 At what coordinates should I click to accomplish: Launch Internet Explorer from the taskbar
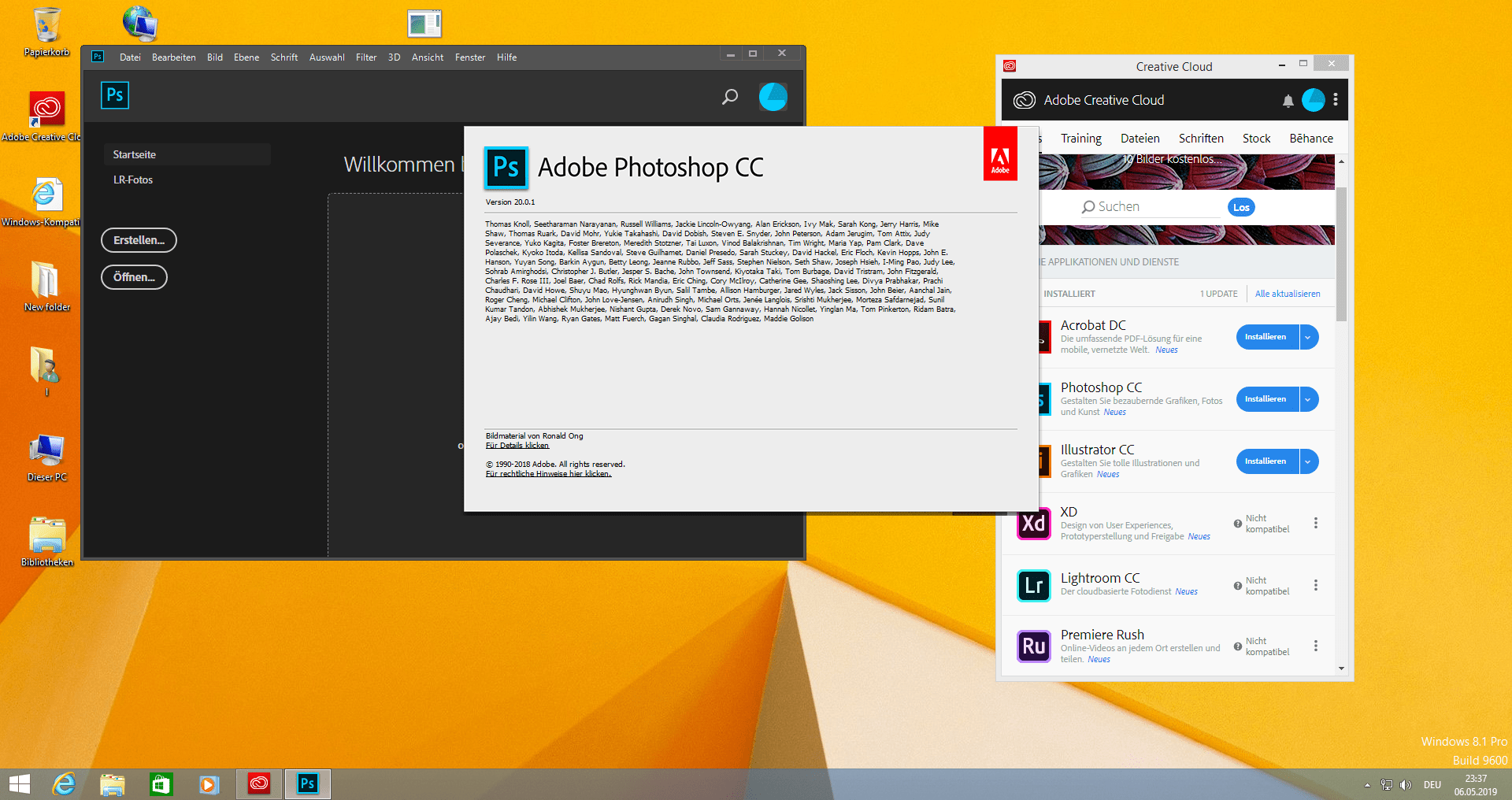[x=64, y=784]
